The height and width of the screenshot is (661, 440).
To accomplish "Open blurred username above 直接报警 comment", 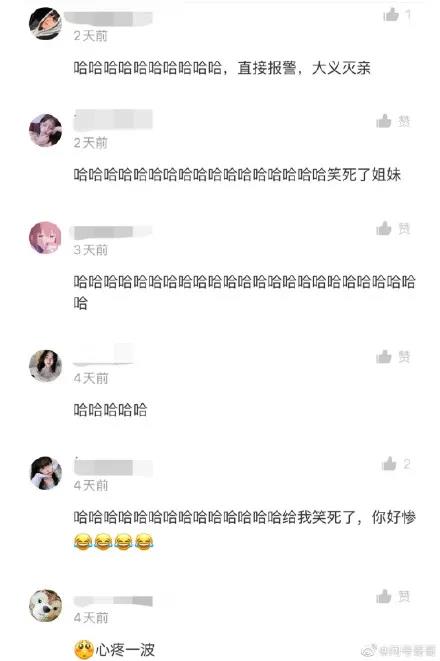I will click(x=113, y=19).
